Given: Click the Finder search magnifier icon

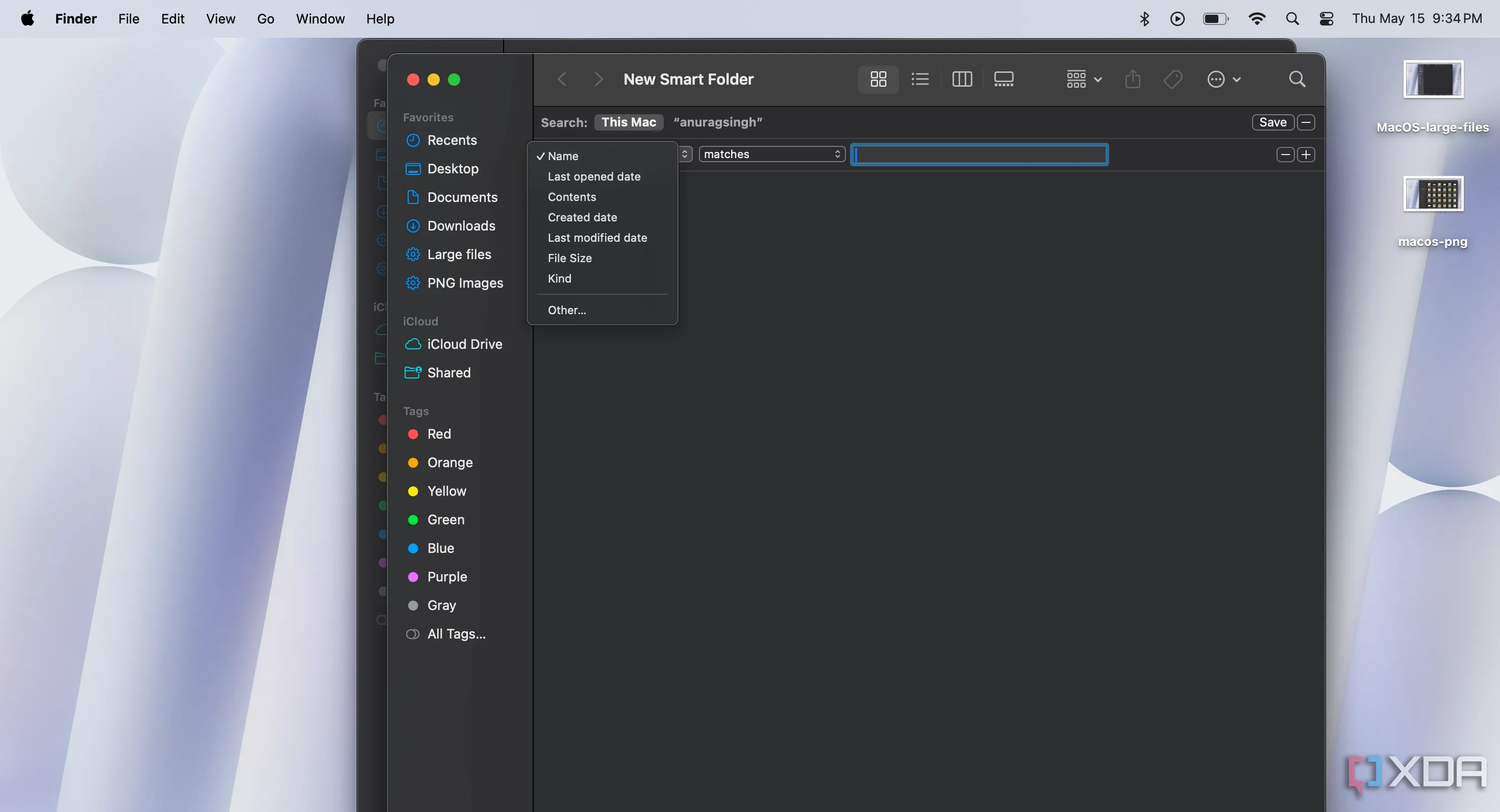Looking at the screenshot, I should pos(1297,79).
